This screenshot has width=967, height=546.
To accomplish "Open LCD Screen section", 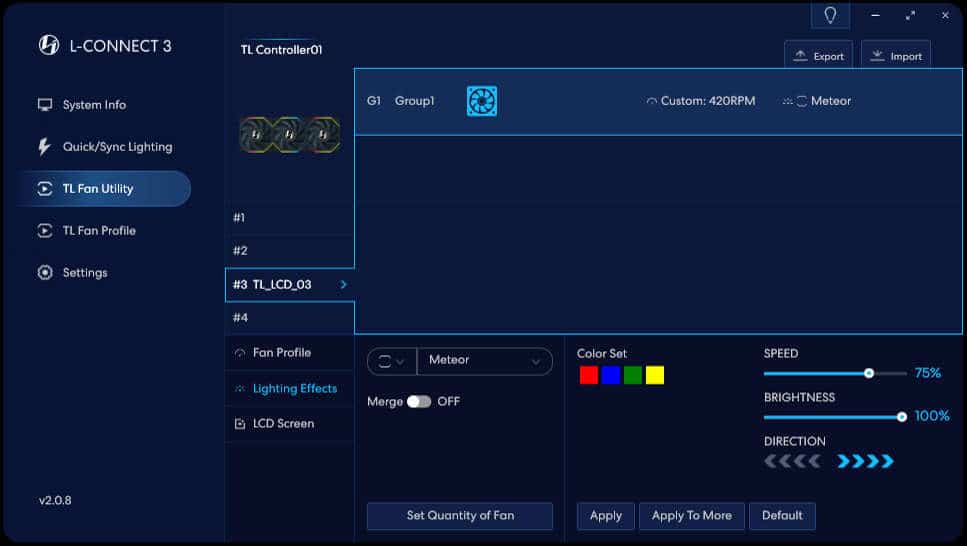I will [x=289, y=424].
